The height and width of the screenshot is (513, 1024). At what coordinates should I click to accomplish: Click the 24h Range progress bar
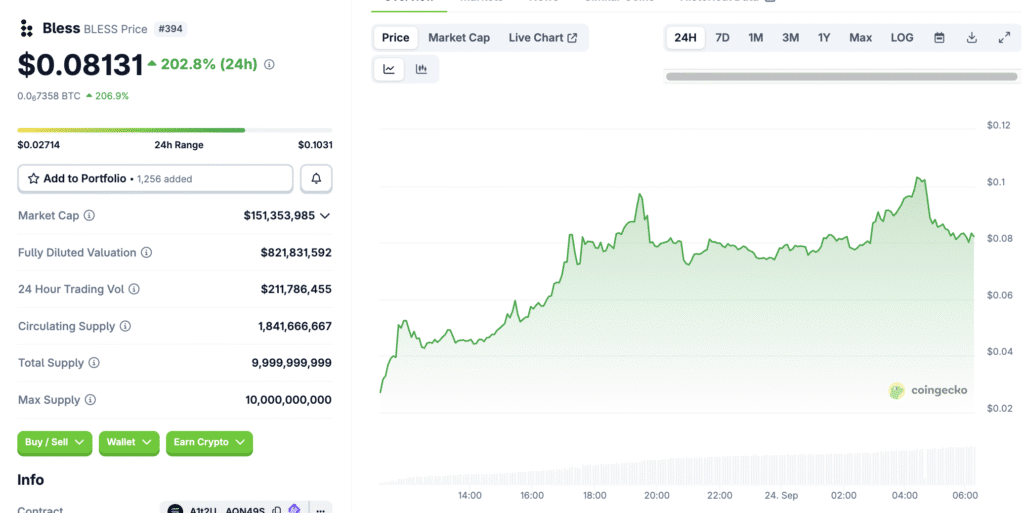pyautogui.click(x=175, y=130)
